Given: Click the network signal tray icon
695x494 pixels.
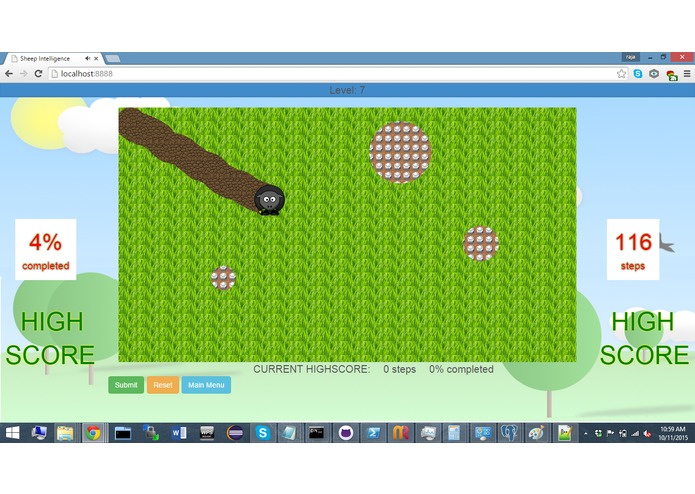Looking at the screenshot, I should point(635,434).
